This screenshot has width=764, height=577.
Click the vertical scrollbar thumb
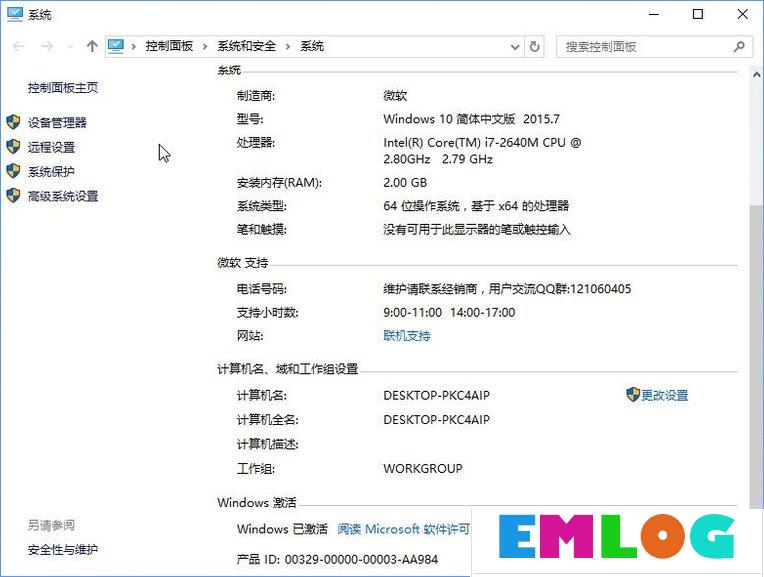[x=757, y=356]
